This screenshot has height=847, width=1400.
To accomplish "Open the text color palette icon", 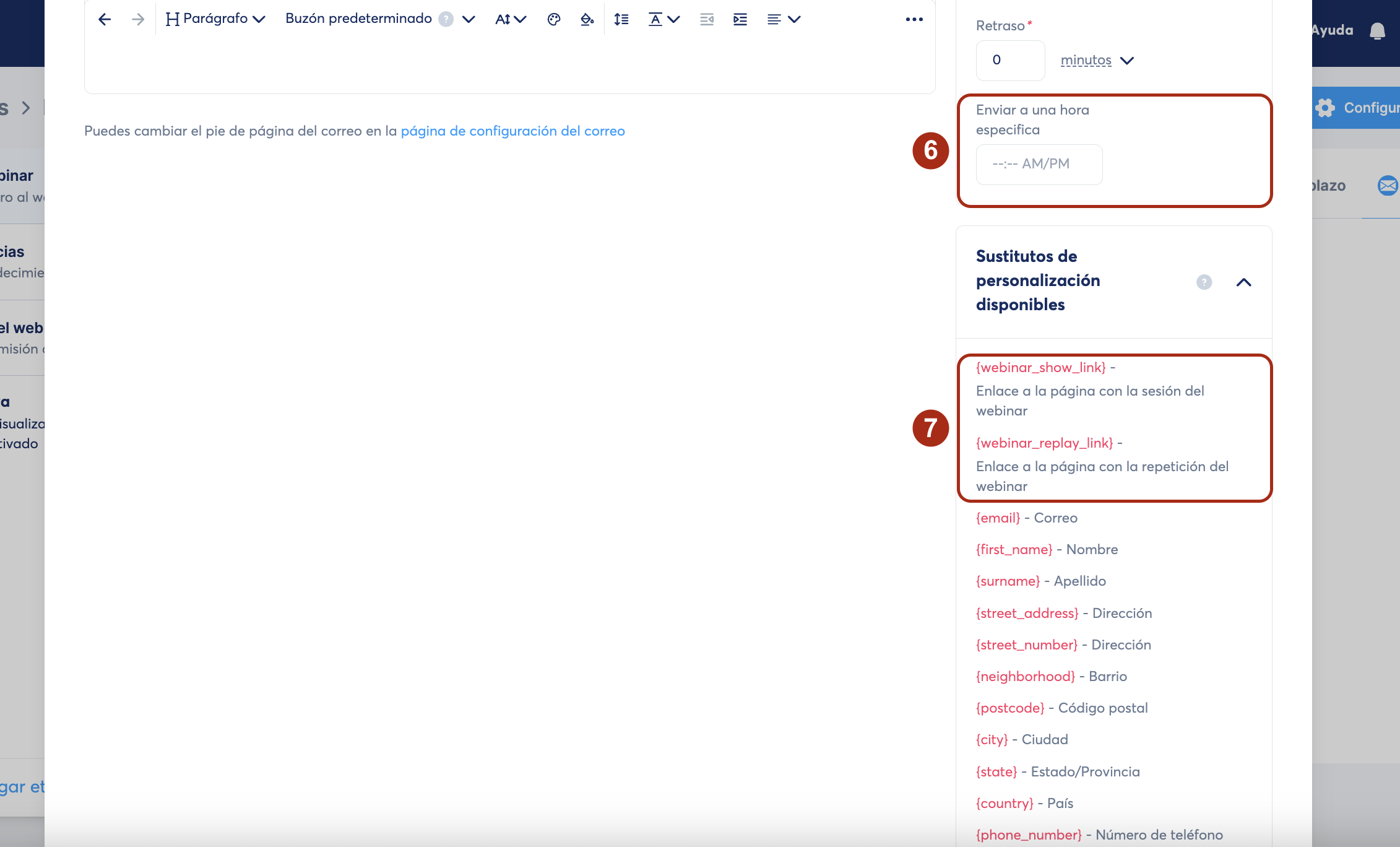I will click(554, 19).
